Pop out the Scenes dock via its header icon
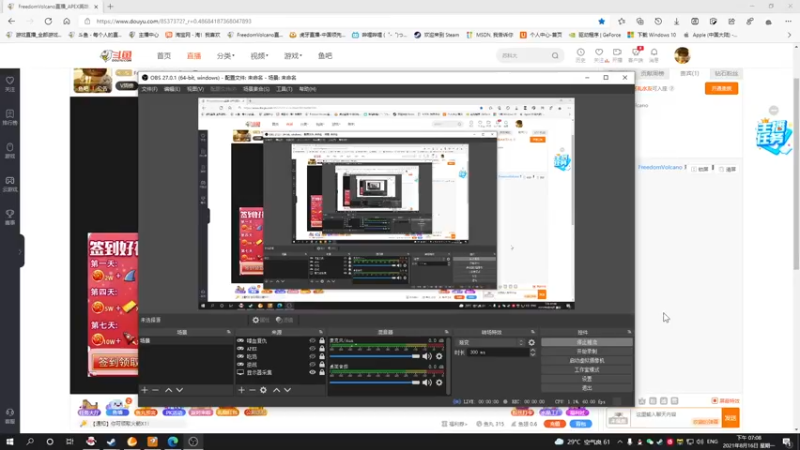Screen dimensions: 800x450 point(229,332)
